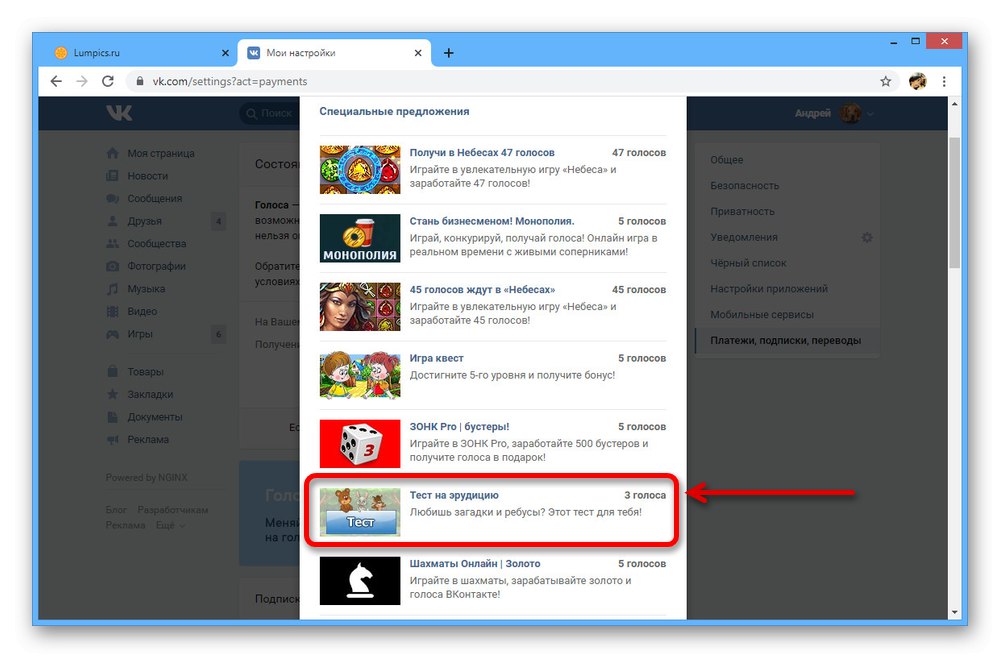Click link 45 голосов ждут в «Небесах»
This screenshot has height=658, width=1000.
coord(482,289)
